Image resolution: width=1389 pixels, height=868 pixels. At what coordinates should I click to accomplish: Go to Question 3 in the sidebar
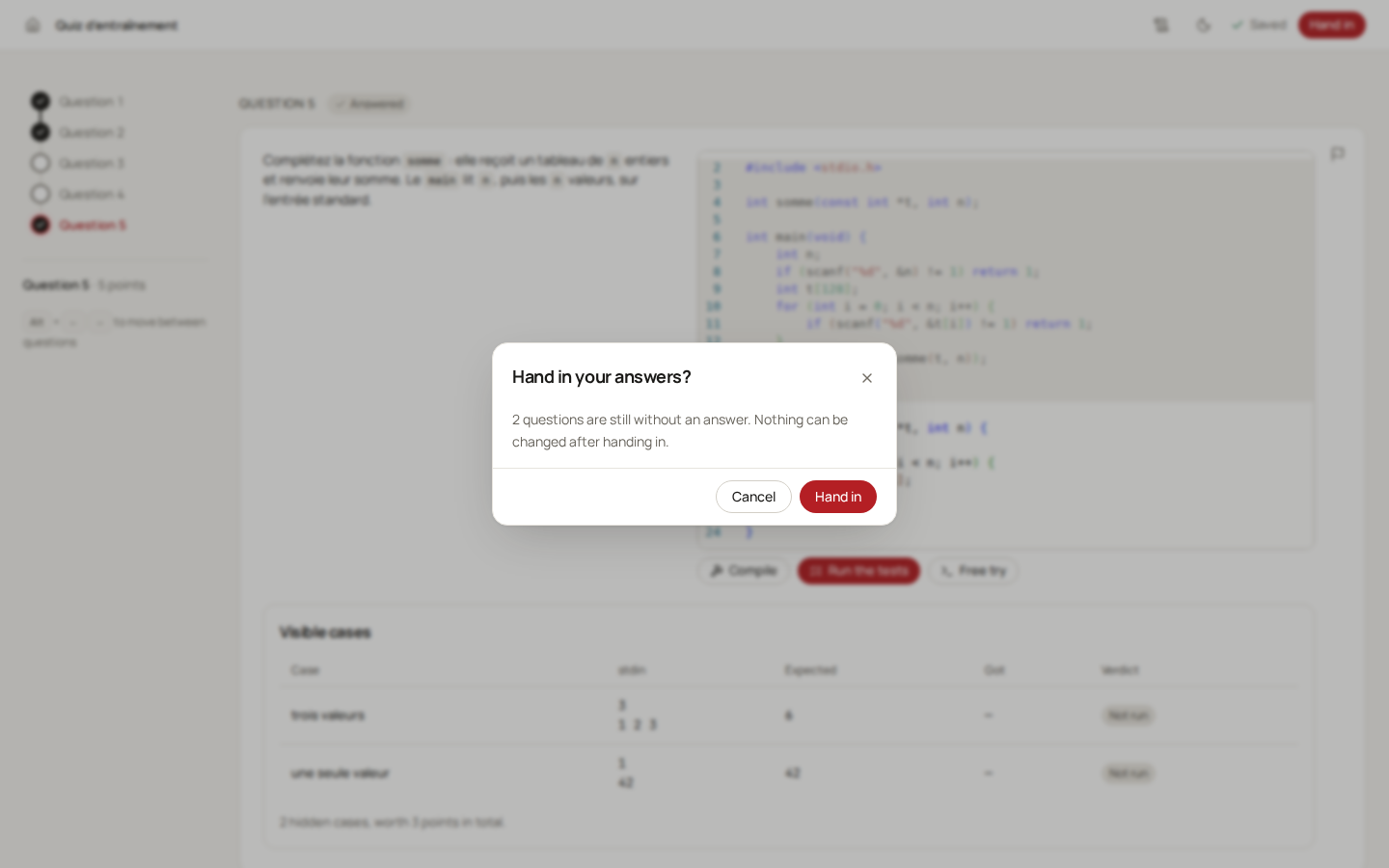[77, 163]
